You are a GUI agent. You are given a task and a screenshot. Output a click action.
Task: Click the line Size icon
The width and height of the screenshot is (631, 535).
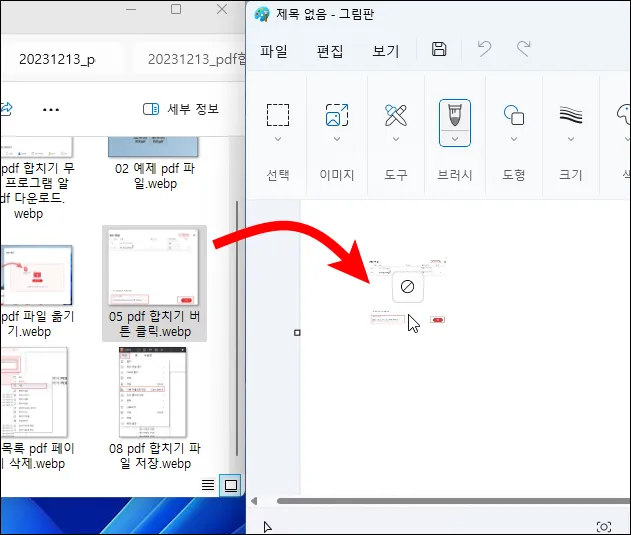pos(571,115)
